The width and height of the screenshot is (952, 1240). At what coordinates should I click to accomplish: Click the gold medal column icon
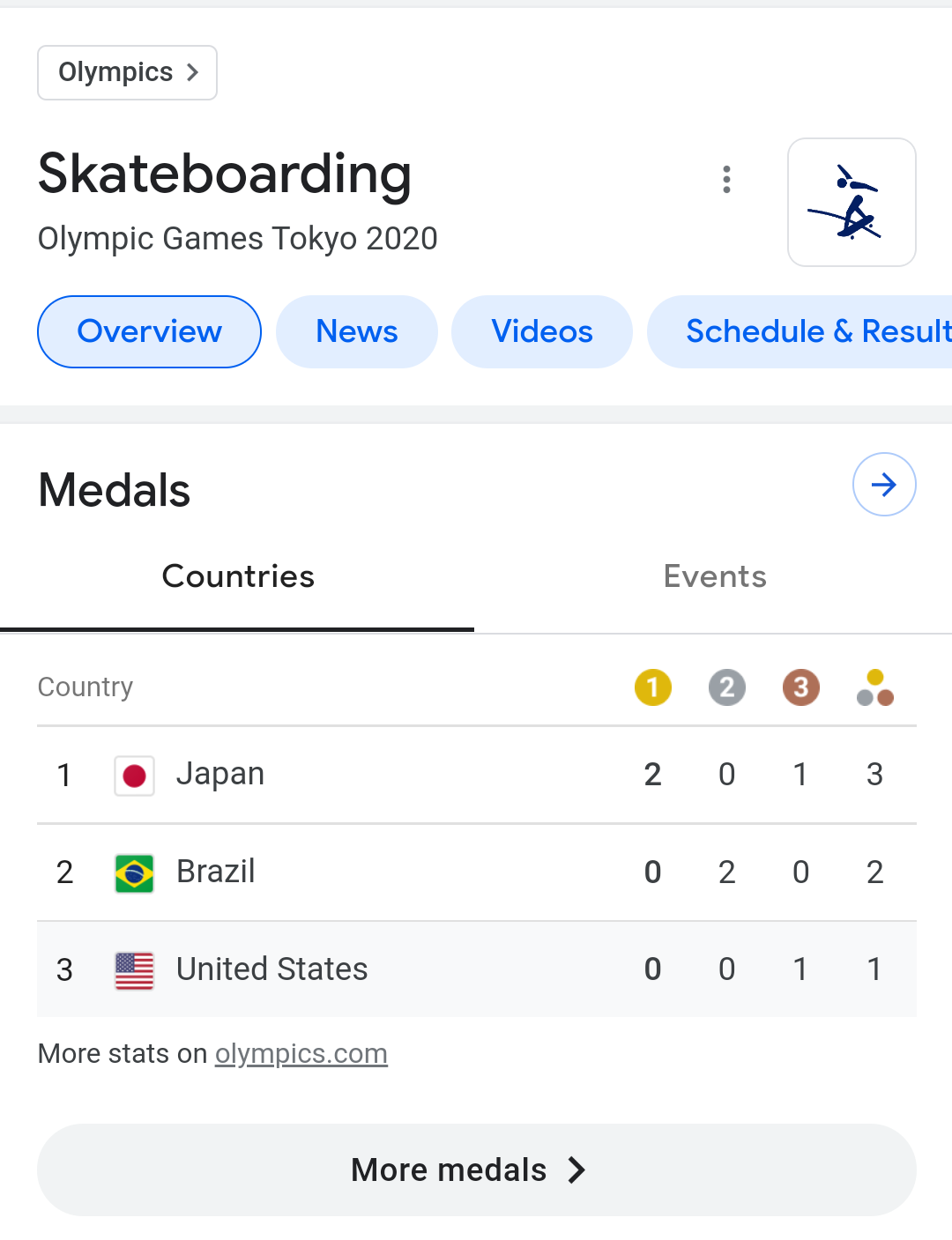pyautogui.click(x=652, y=687)
